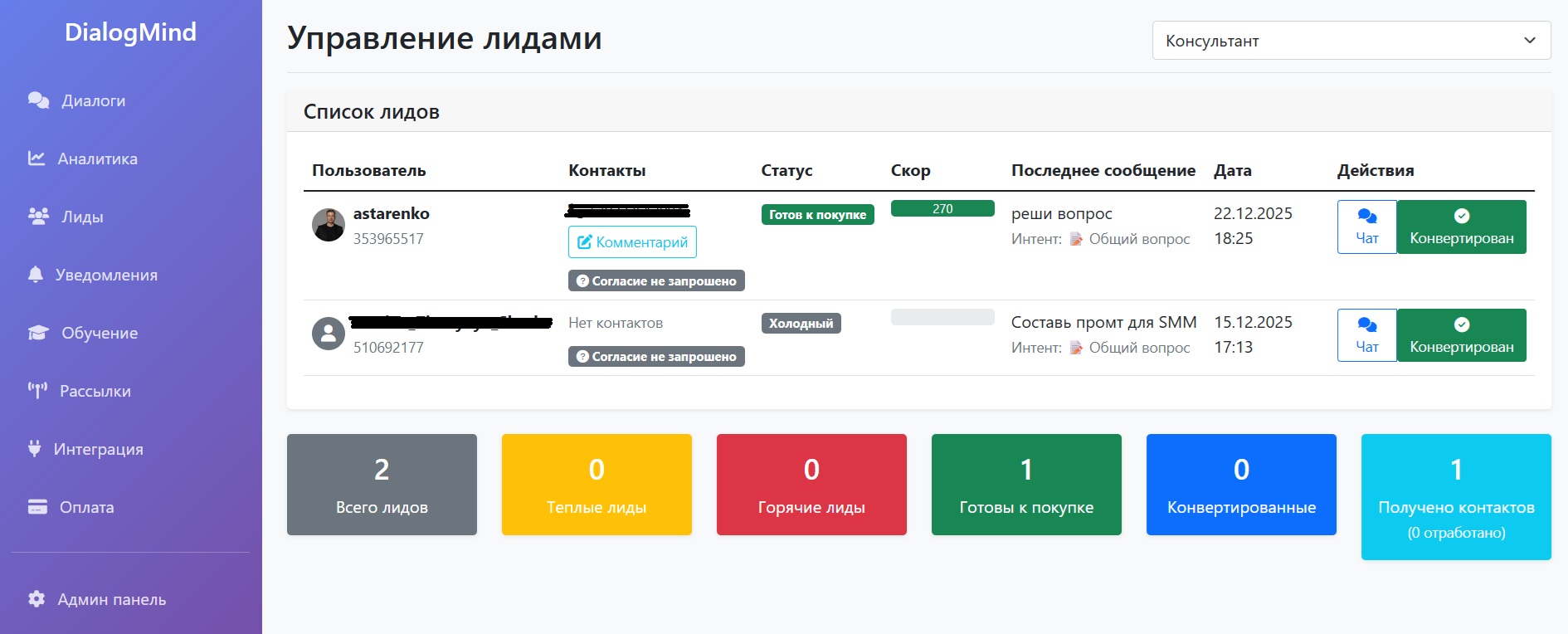This screenshot has height=634, width=1568.
Task: Click the 'Нет контактов' text
Action: 616,323
